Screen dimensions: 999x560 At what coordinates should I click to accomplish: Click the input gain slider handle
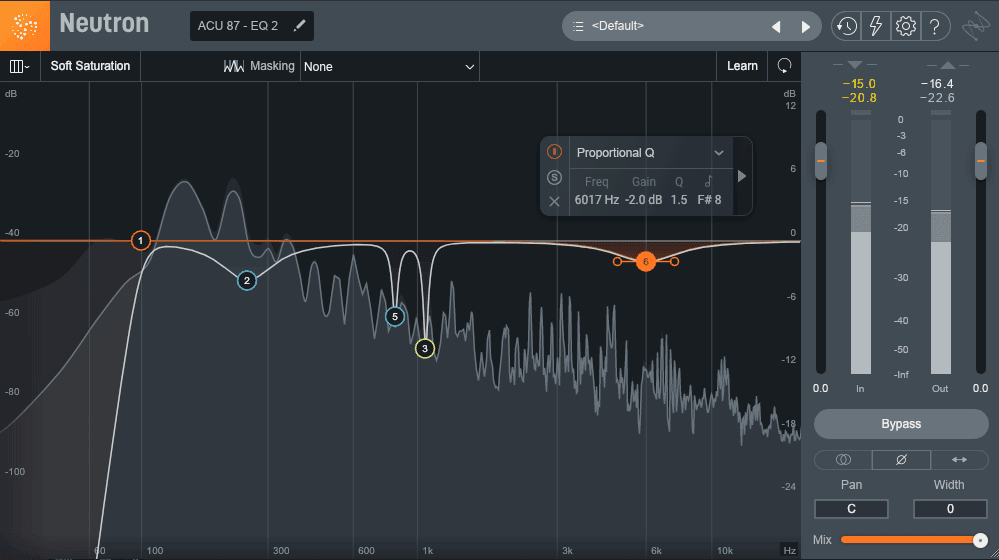(821, 161)
